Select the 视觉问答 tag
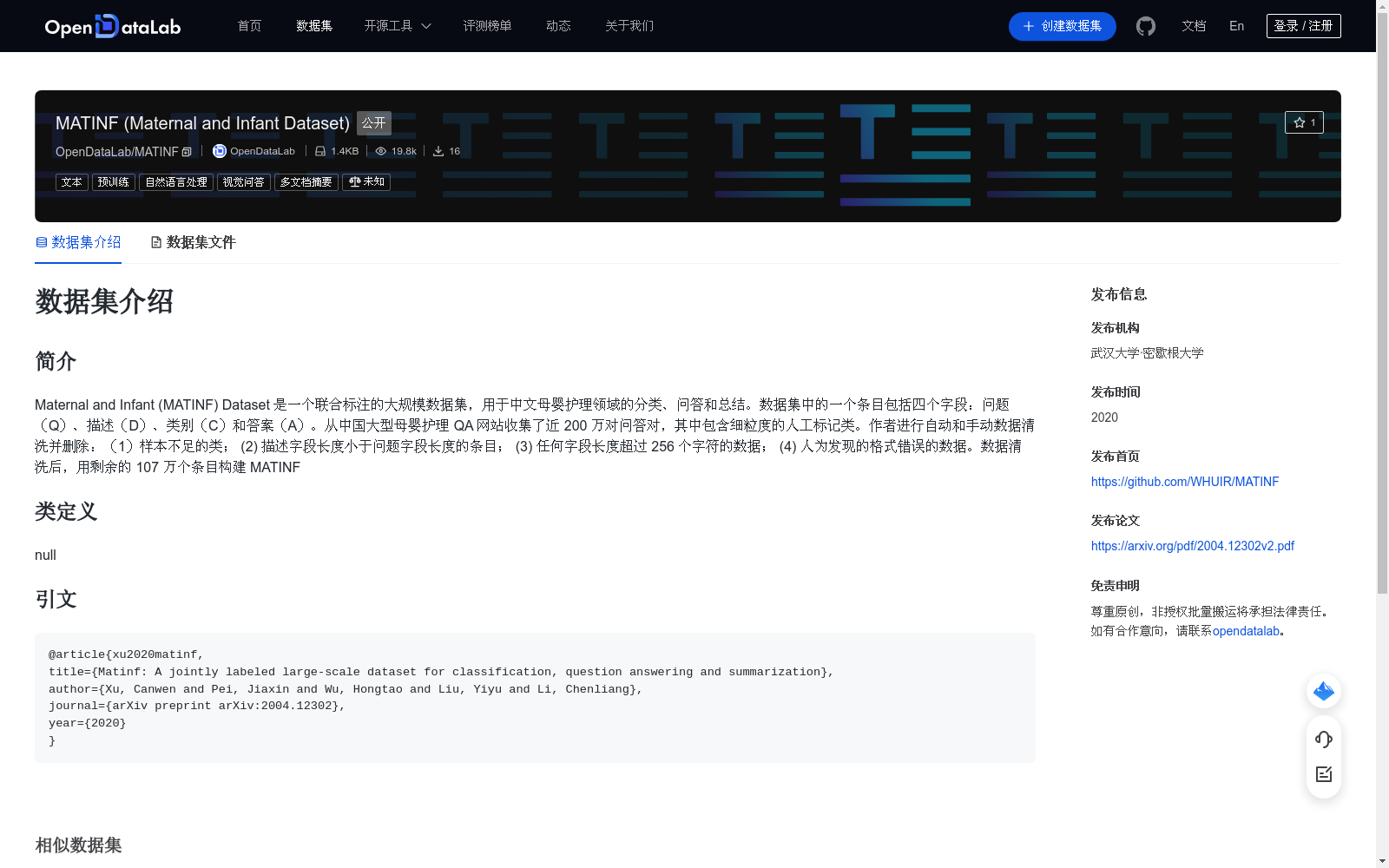The image size is (1389, 868). [x=244, y=182]
